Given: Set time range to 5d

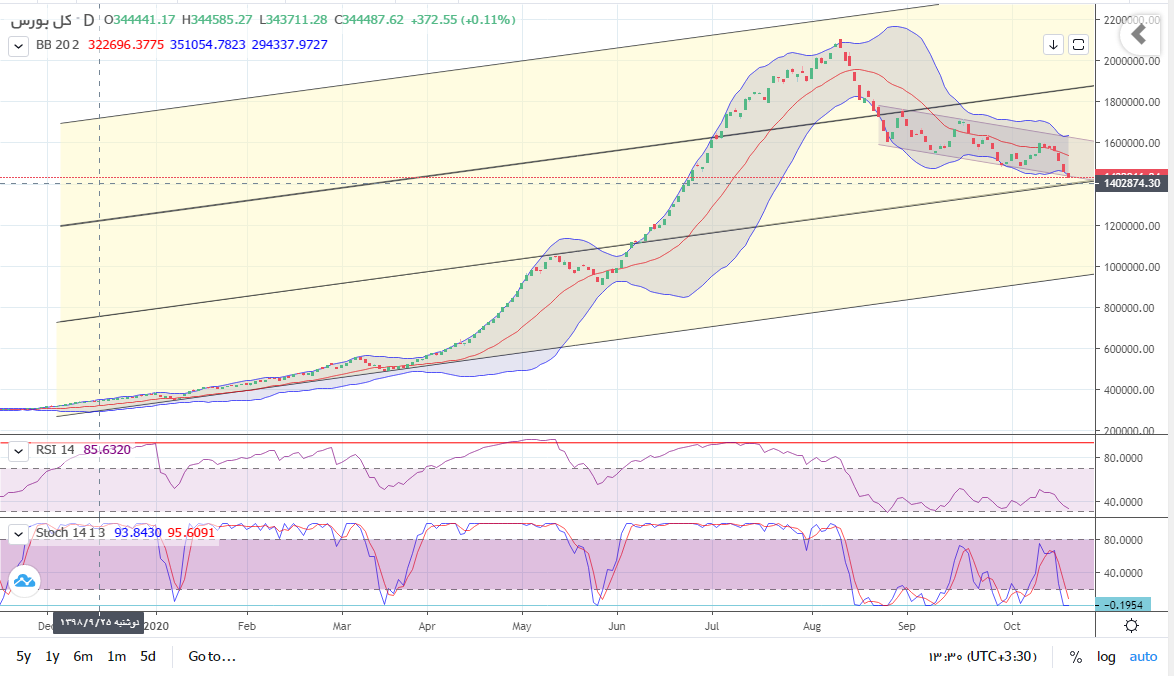Looking at the screenshot, I should [148, 657].
